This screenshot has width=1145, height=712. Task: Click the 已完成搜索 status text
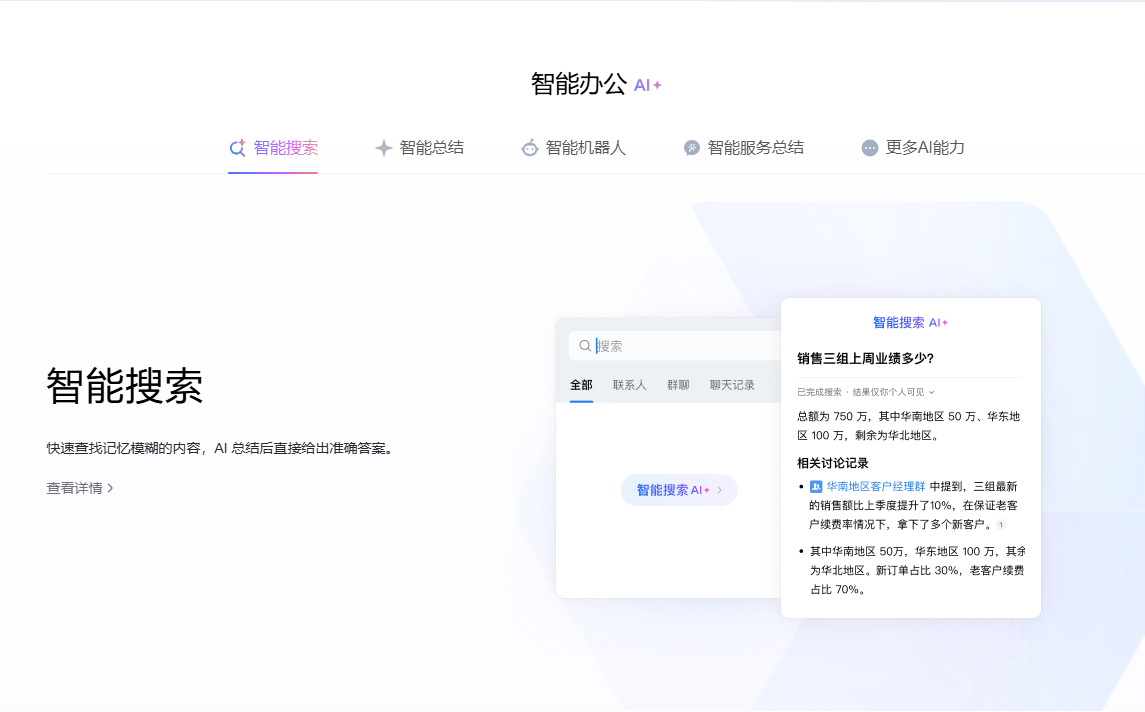(819, 392)
